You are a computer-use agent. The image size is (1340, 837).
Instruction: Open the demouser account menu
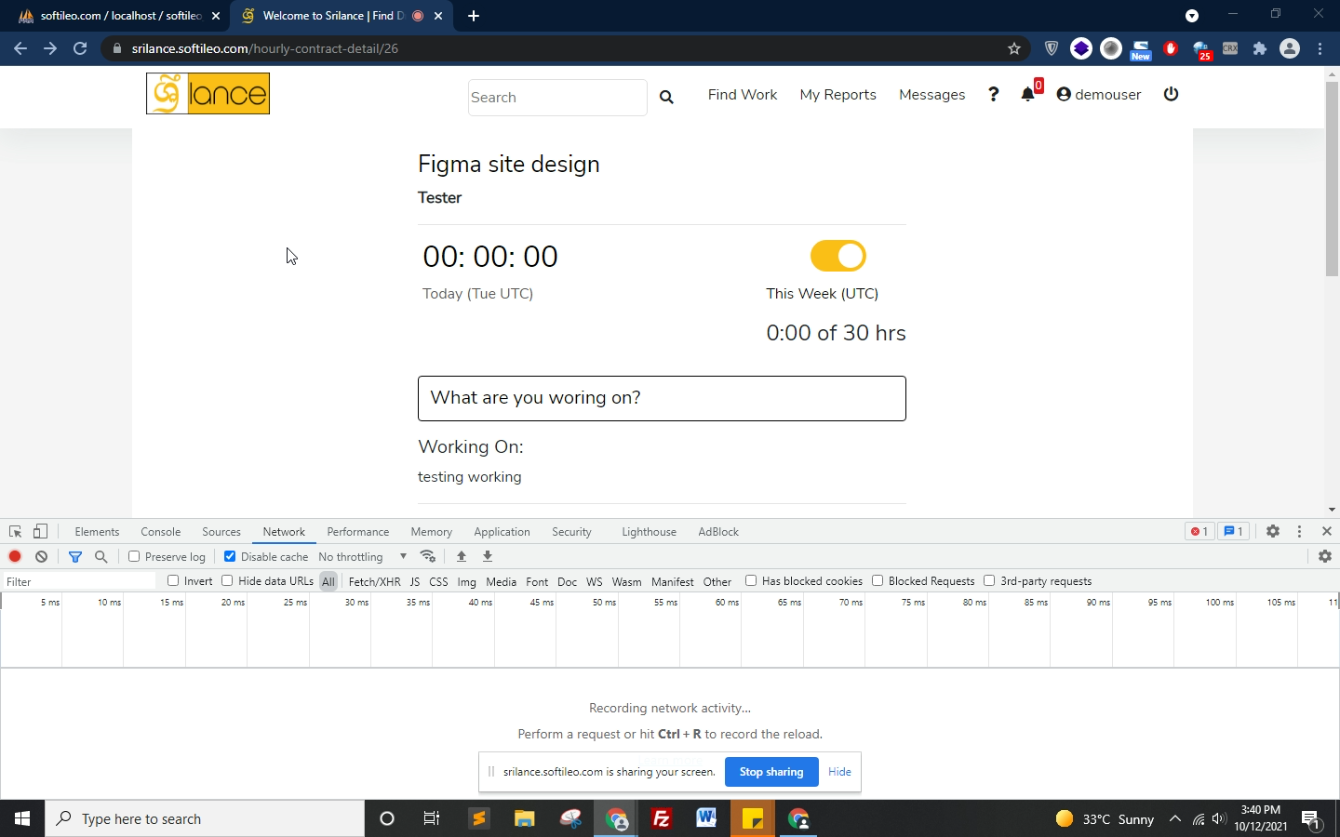pos(1098,95)
